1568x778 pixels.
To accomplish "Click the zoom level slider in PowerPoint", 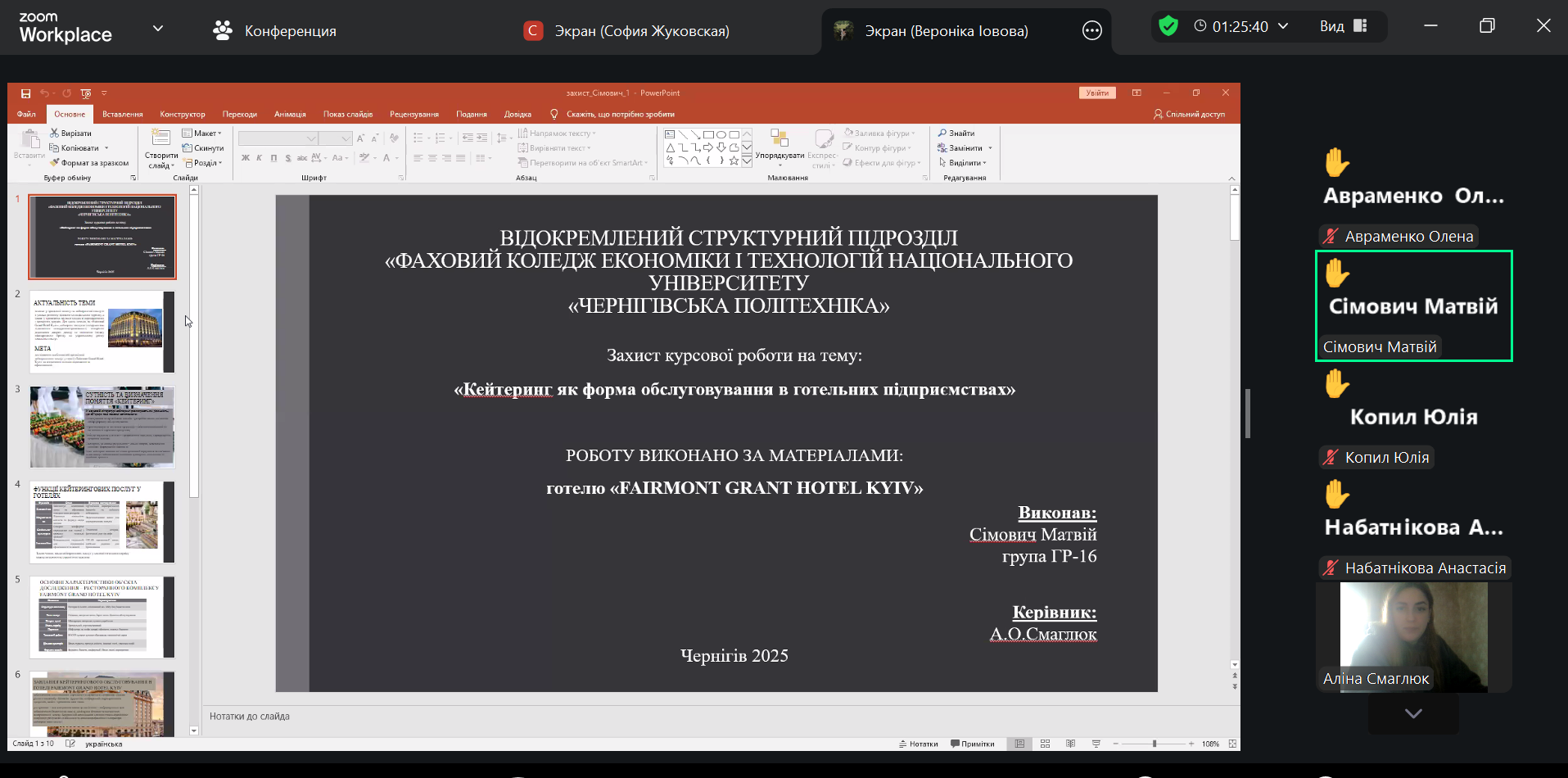I will pyautogui.click(x=1154, y=744).
